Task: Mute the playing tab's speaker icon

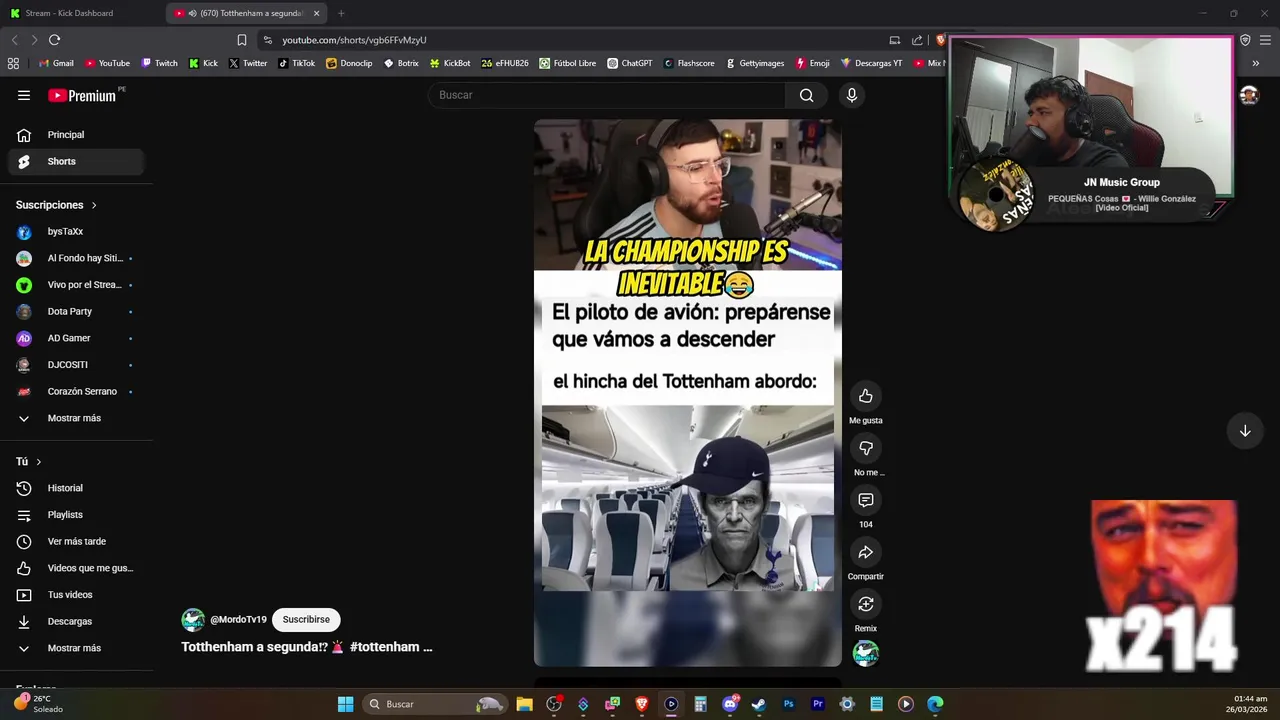Action: (x=192, y=13)
